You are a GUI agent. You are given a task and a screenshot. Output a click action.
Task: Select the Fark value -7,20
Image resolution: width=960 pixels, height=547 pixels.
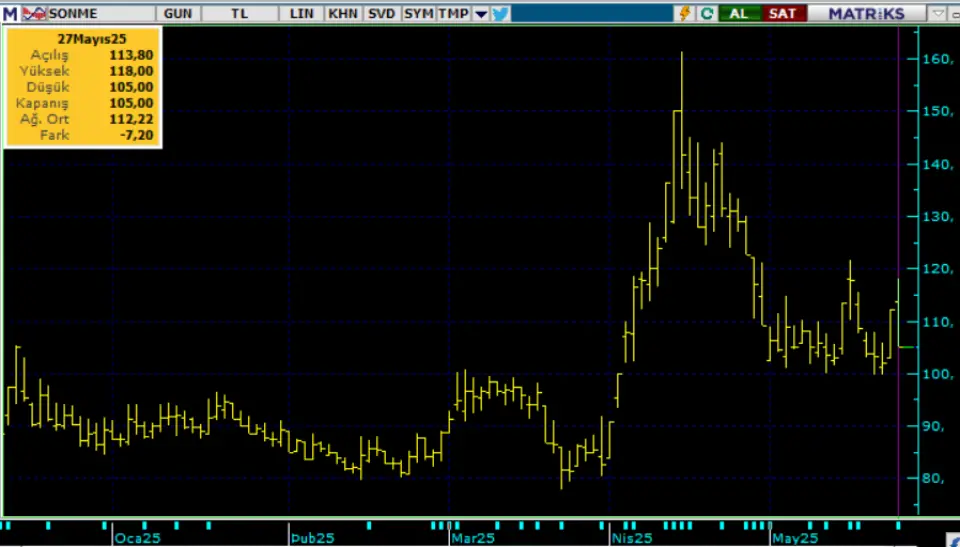point(136,135)
